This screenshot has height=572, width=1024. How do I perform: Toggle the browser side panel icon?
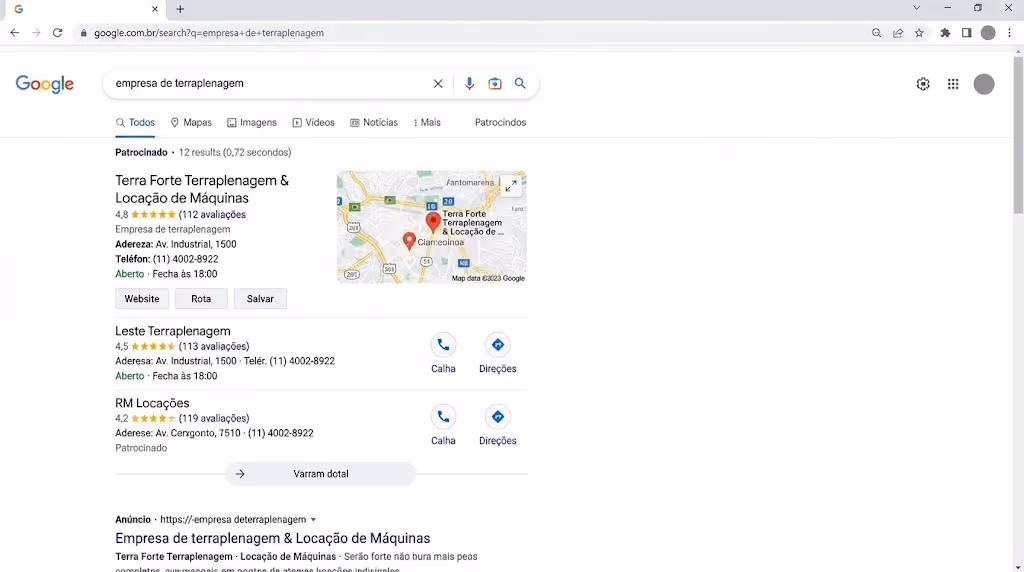[967, 33]
